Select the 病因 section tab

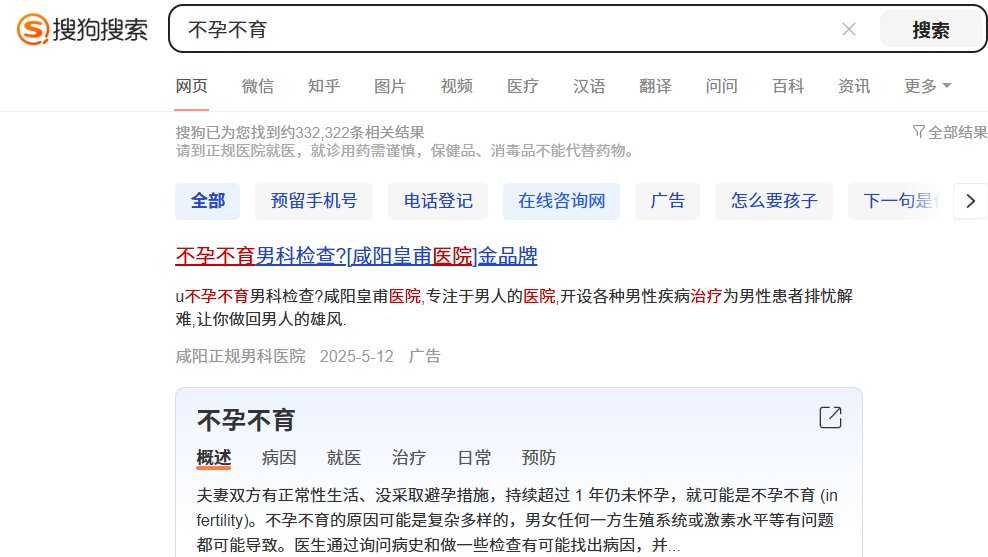pyautogui.click(x=279, y=457)
